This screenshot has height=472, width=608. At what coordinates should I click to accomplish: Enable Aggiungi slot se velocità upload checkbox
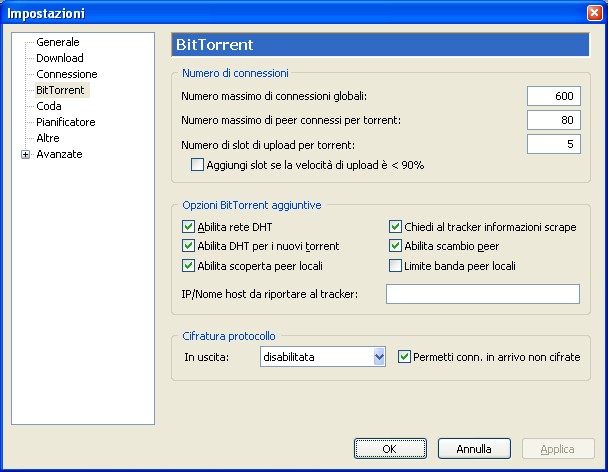click(x=197, y=164)
